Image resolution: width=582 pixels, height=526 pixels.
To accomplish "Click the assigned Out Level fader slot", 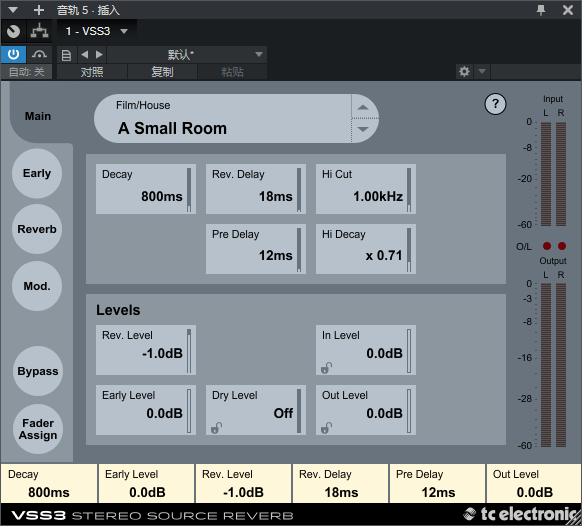I will tap(534, 483).
